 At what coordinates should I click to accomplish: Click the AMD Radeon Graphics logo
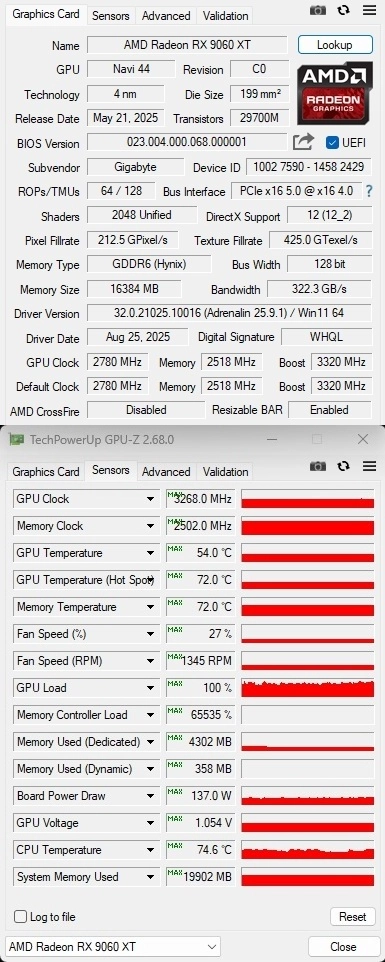pyautogui.click(x=335, y=93)
